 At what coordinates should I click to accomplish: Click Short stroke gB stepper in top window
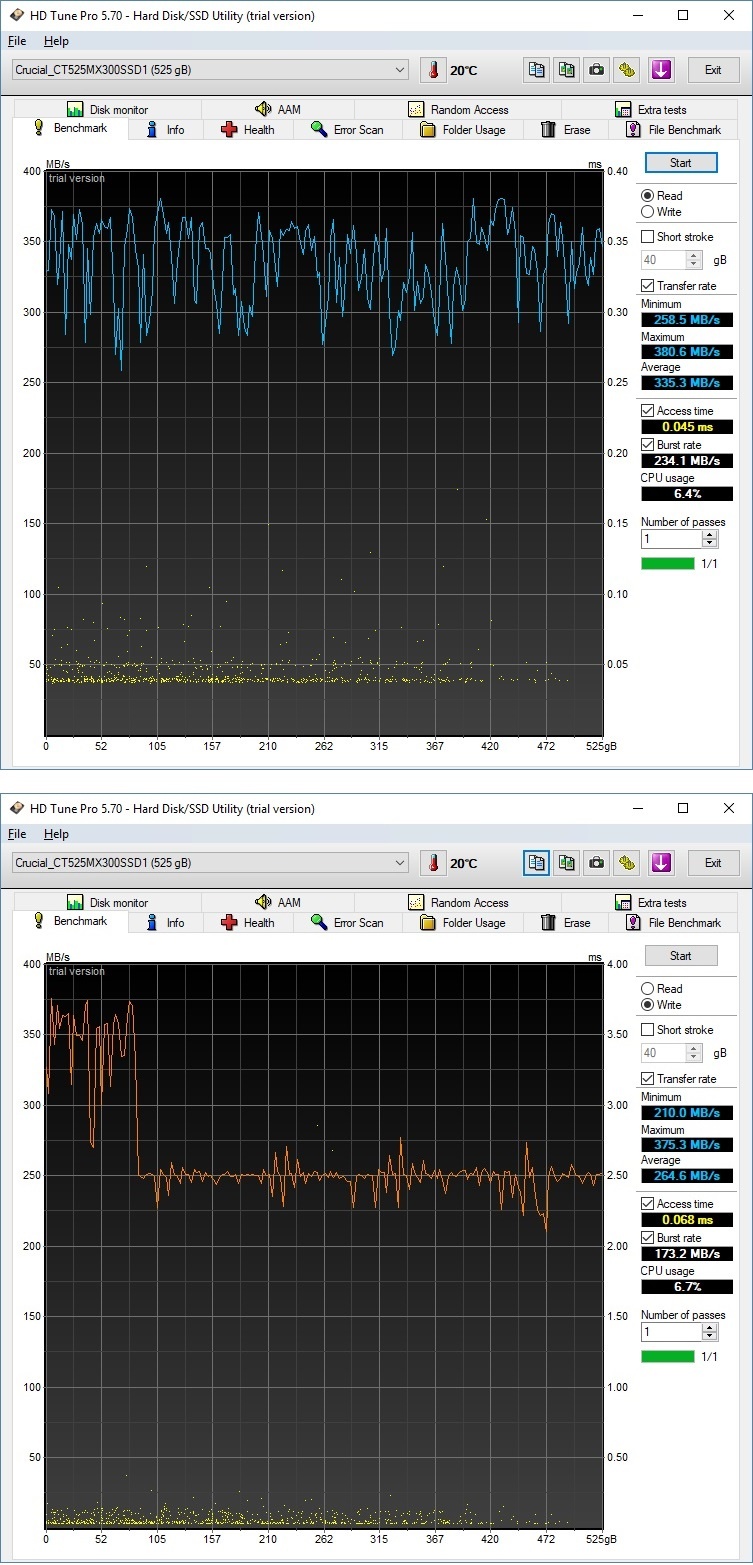(x=694, y=260)
